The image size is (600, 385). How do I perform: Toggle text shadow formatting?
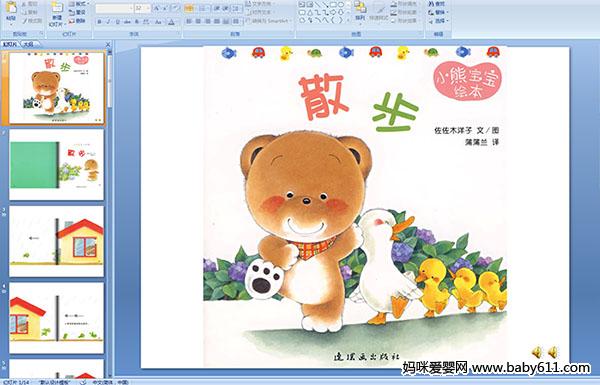(137, 22)
